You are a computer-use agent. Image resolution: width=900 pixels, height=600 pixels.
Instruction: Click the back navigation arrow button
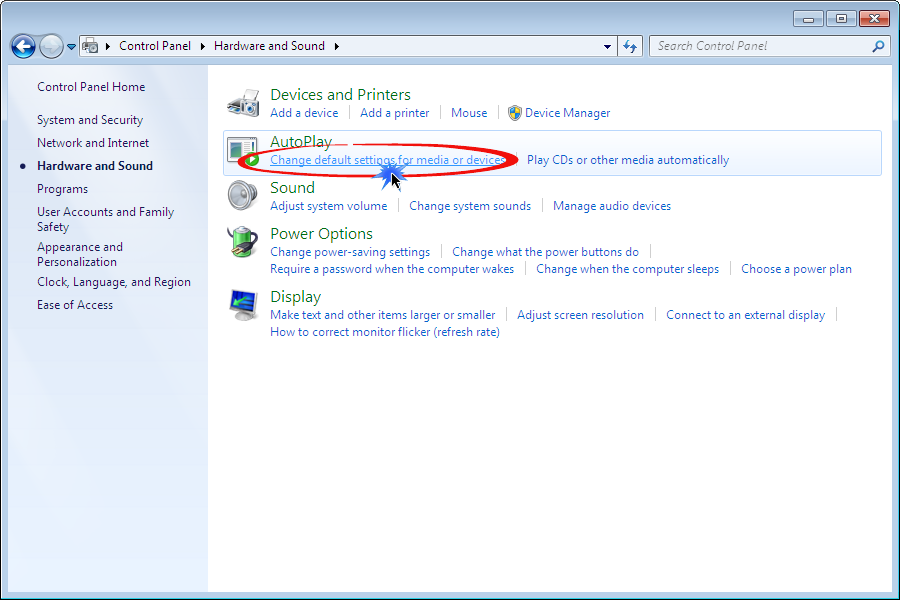22,45
